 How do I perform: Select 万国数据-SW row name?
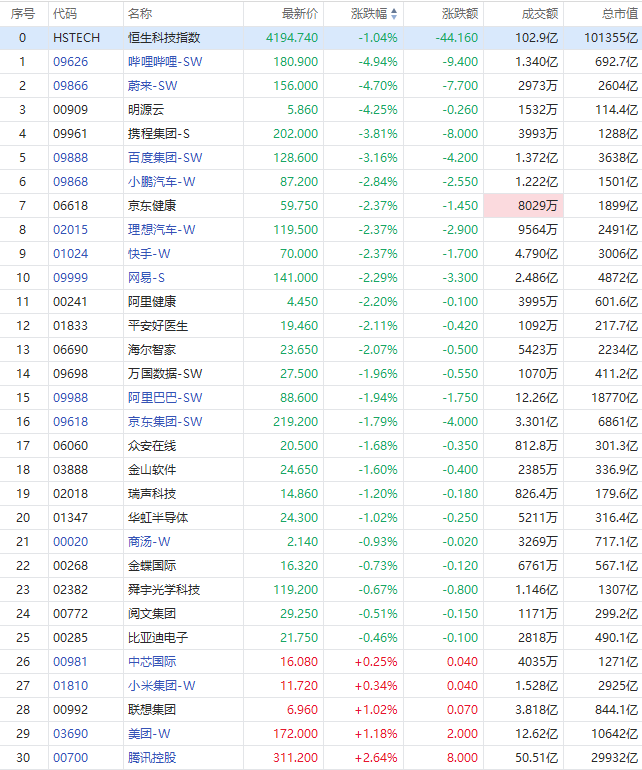[165, 374]
